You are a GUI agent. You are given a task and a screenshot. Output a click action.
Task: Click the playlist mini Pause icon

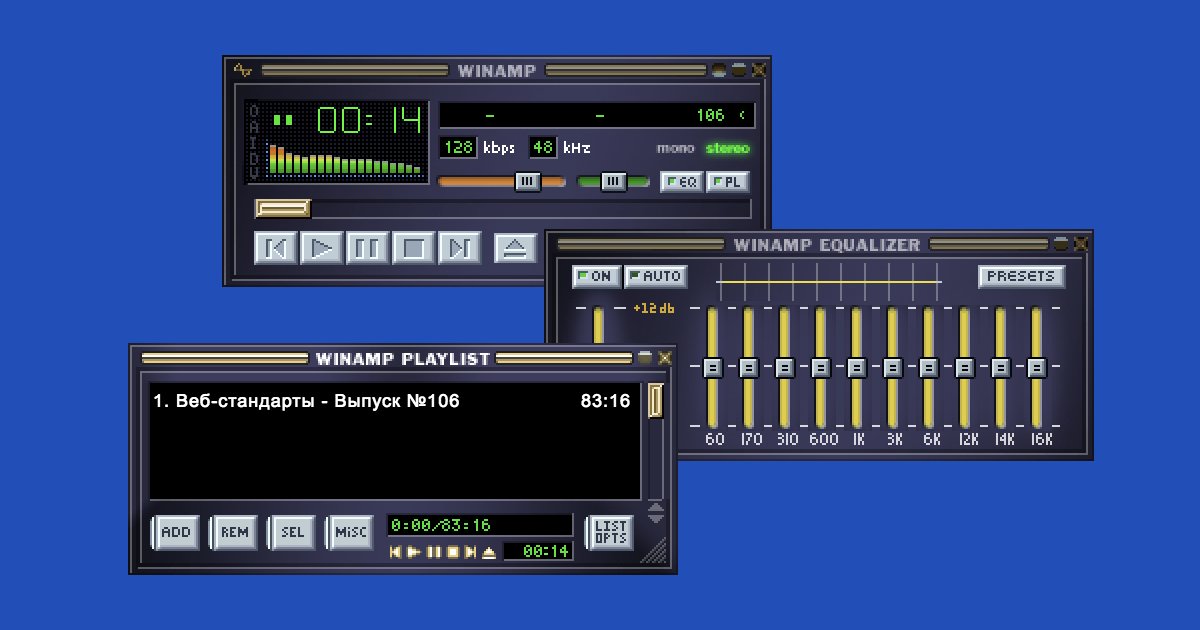(433, 552)
